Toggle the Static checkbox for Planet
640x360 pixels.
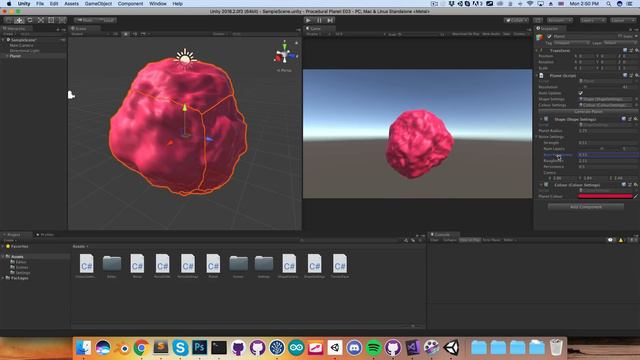(x=620, y=36)
